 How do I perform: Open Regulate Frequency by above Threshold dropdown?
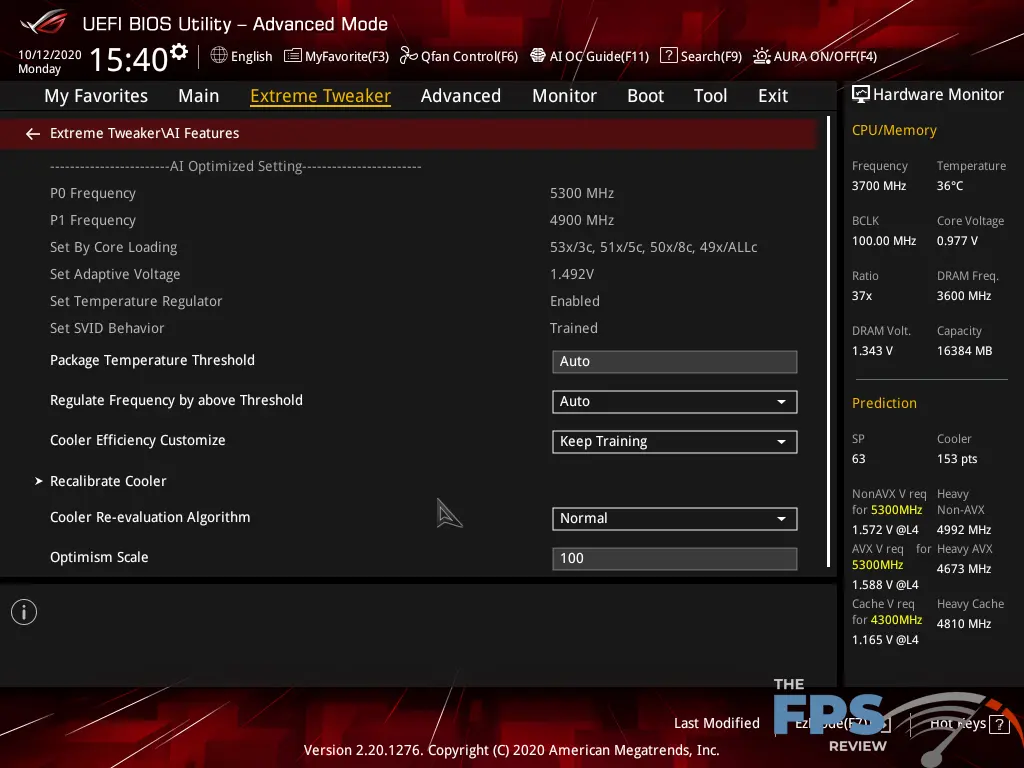coord(674,402)
